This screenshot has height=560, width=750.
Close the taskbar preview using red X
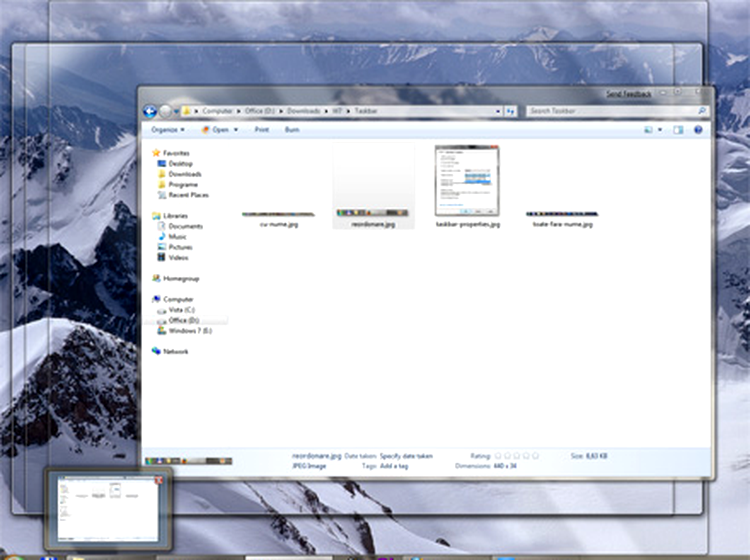[159, 479]
